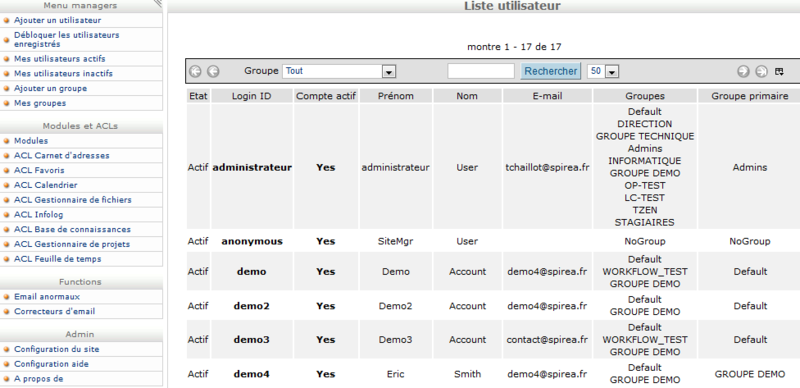Click Admins in Groupe primaire column

tap(750, 167)
